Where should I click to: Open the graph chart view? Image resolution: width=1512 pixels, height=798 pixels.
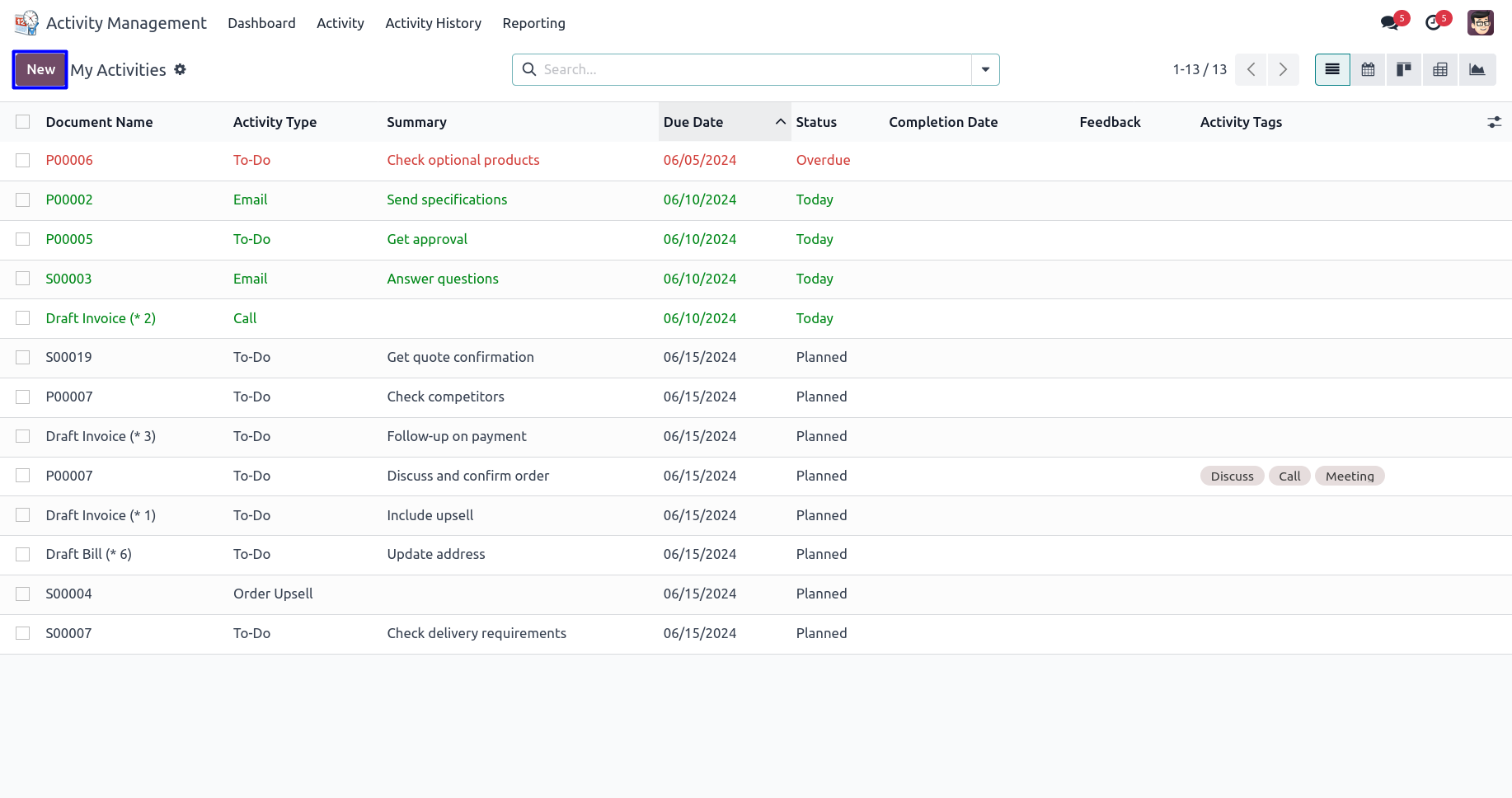tap(1477, 70)
